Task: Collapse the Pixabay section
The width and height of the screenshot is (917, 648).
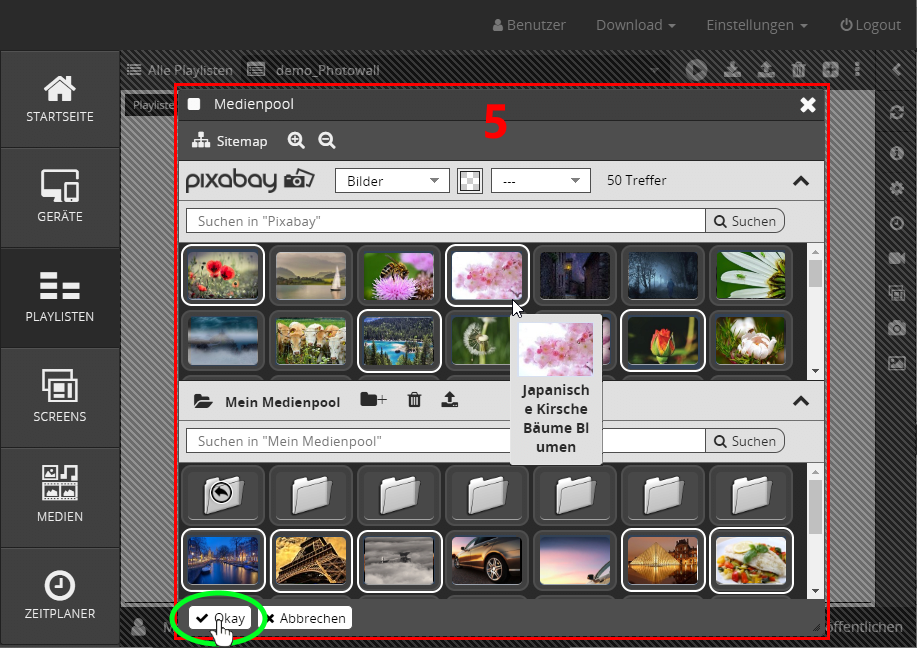Action: [x=800, y=181]
